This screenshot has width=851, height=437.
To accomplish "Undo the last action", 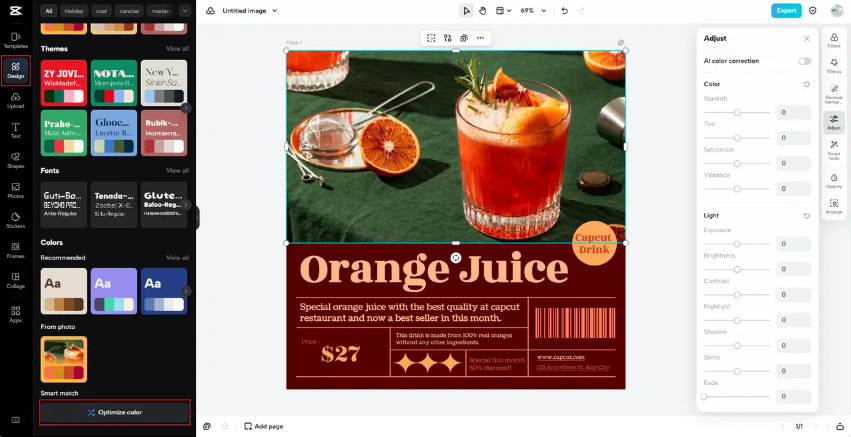I will pyautogui.click(x=564, y=10).
